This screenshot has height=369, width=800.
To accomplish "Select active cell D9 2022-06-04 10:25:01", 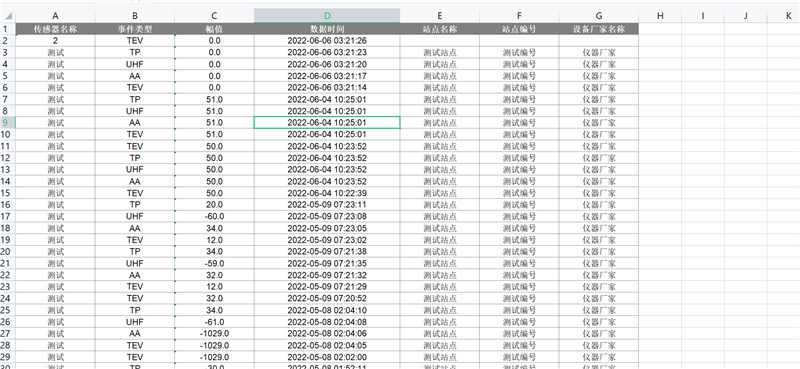I will (327, 122).
